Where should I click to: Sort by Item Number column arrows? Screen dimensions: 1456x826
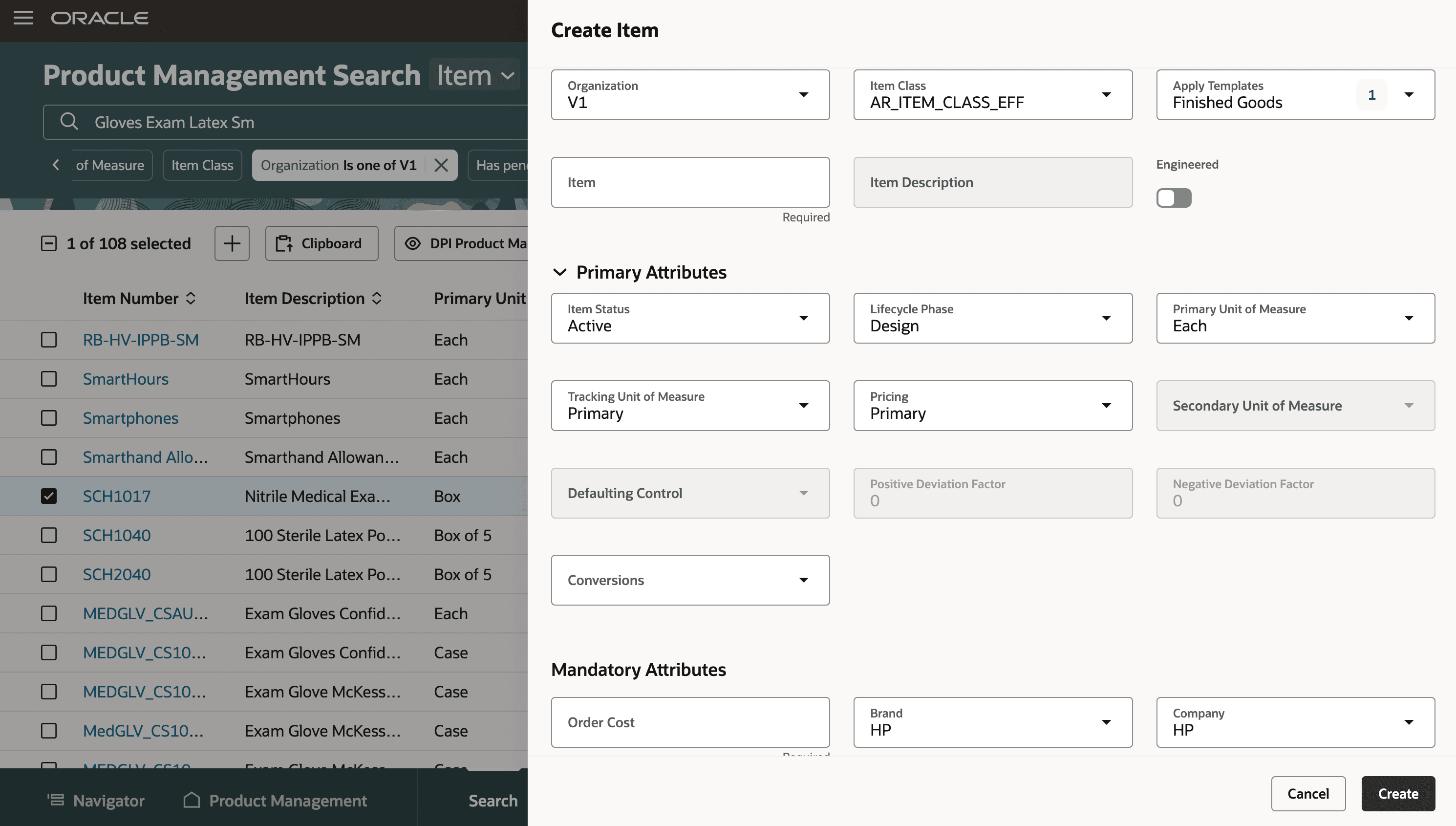point(191,299)
